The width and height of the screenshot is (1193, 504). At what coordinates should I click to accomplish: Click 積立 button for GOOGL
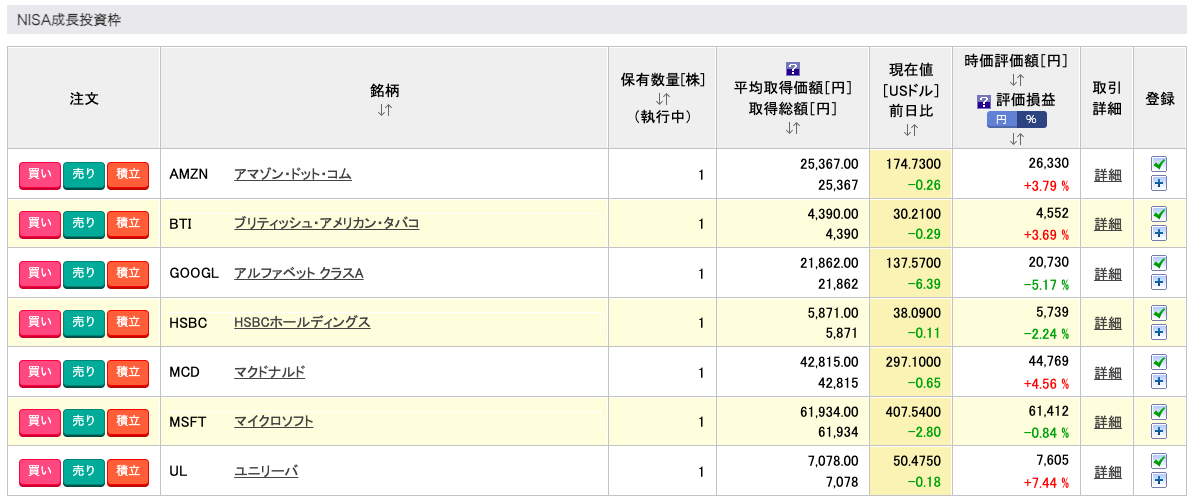click(128, 273)
